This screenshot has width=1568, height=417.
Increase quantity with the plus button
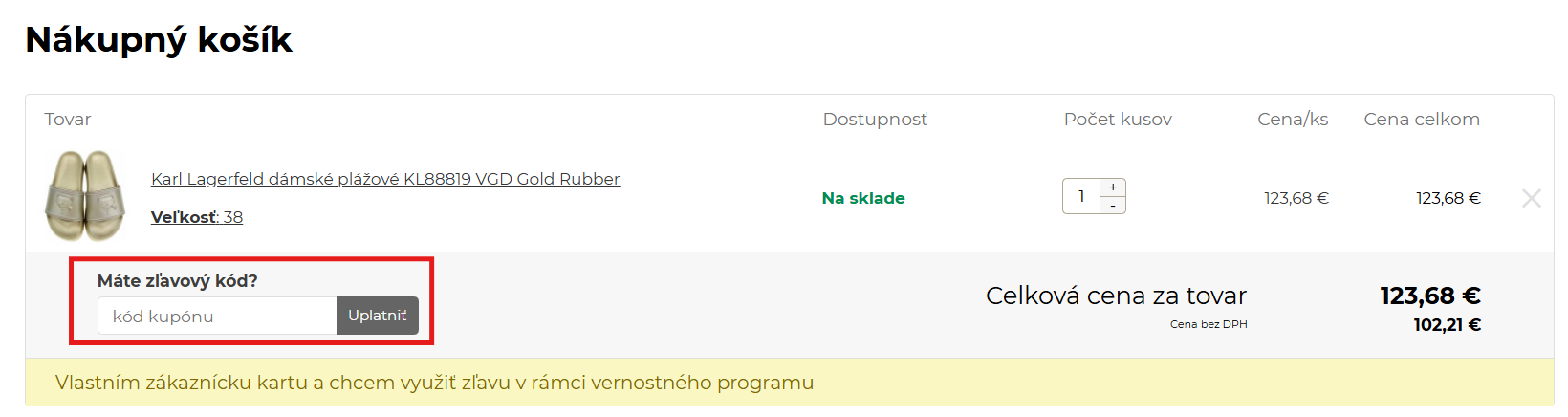pos(1113,187)
